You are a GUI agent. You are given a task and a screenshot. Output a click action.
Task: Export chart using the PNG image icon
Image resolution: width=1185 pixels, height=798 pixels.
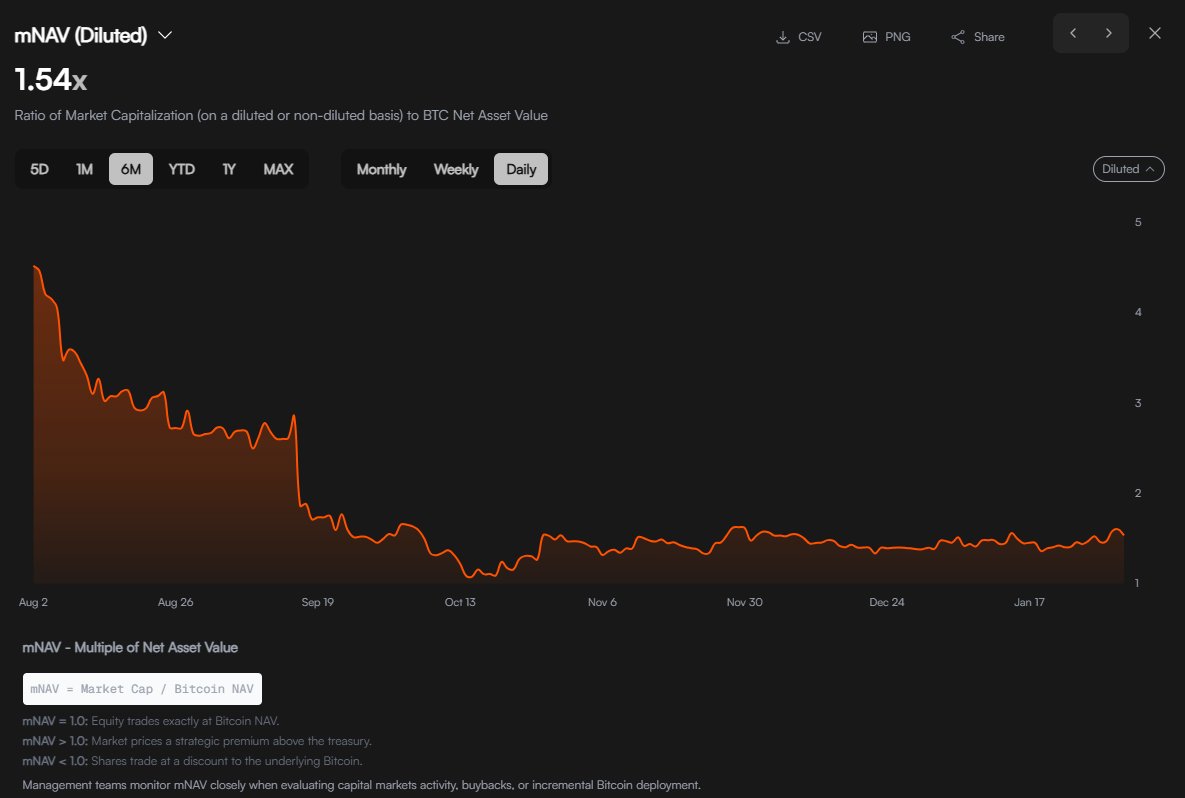(870, 37)
